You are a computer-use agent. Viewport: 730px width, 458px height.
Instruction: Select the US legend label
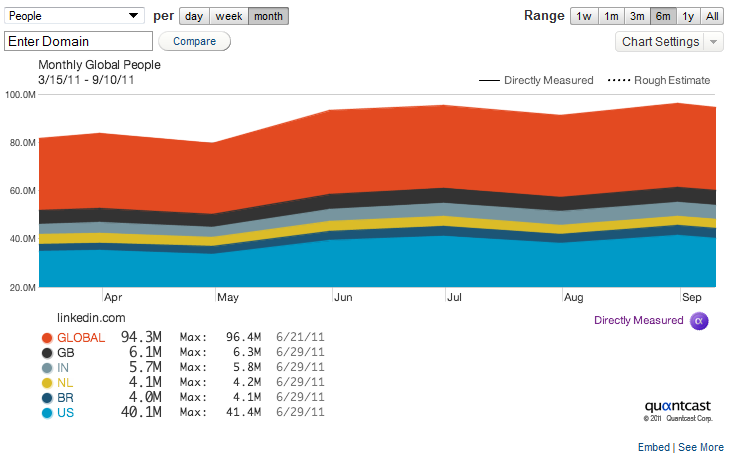coord(65,413)
